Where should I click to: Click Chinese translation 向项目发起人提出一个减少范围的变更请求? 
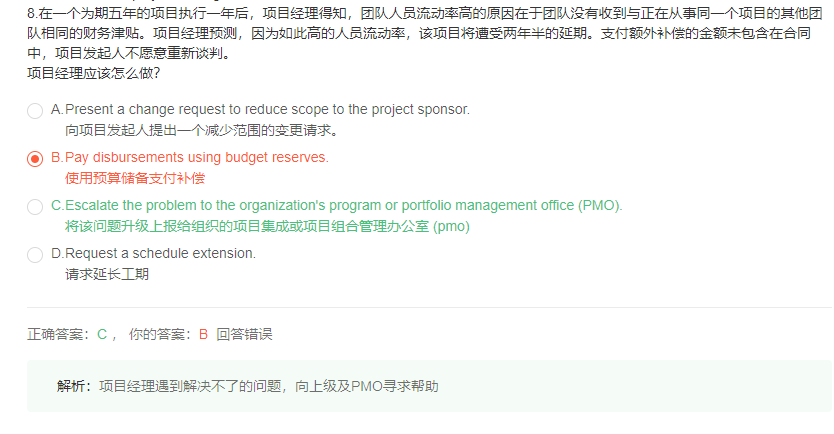(201, 130)
